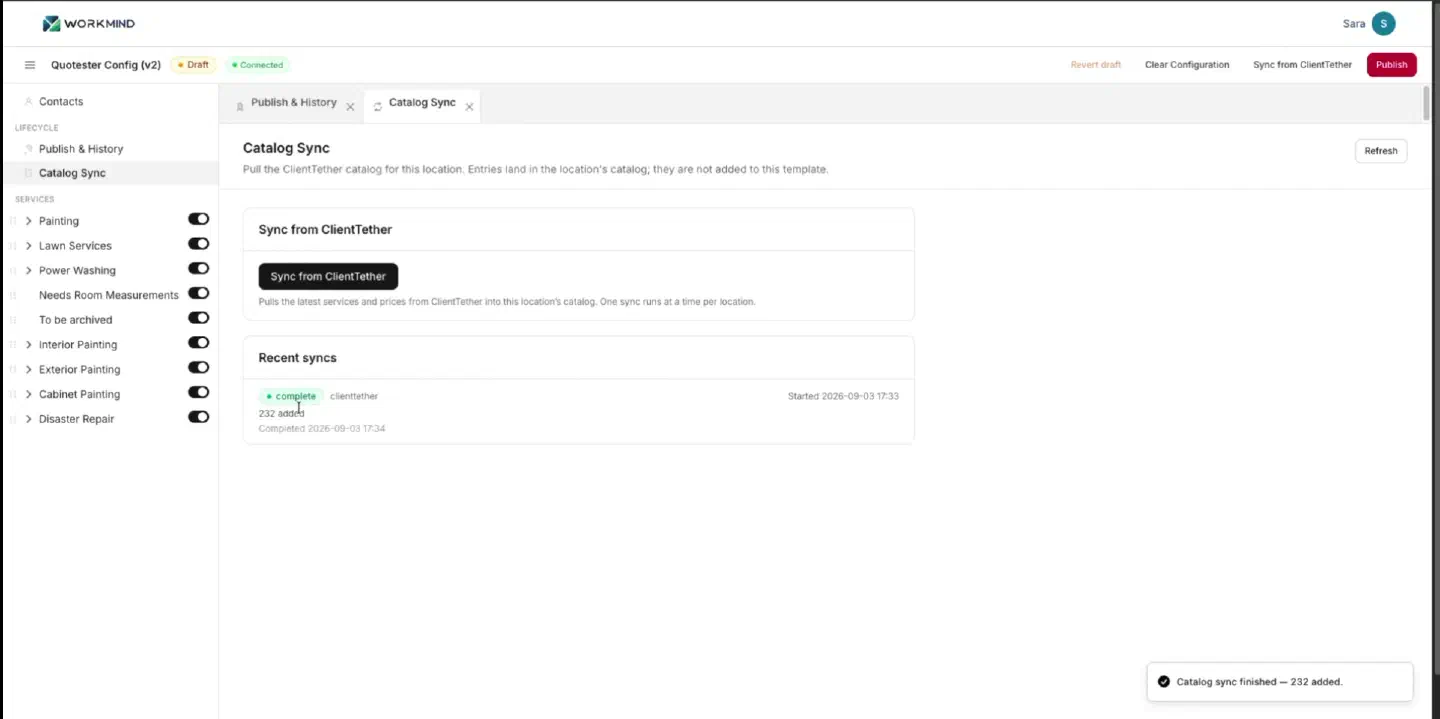Image resolution: width=1440 pixels, height=719 pixels.
Task: Select Catalog Sync in sidebar
Action: coord(110,173)
